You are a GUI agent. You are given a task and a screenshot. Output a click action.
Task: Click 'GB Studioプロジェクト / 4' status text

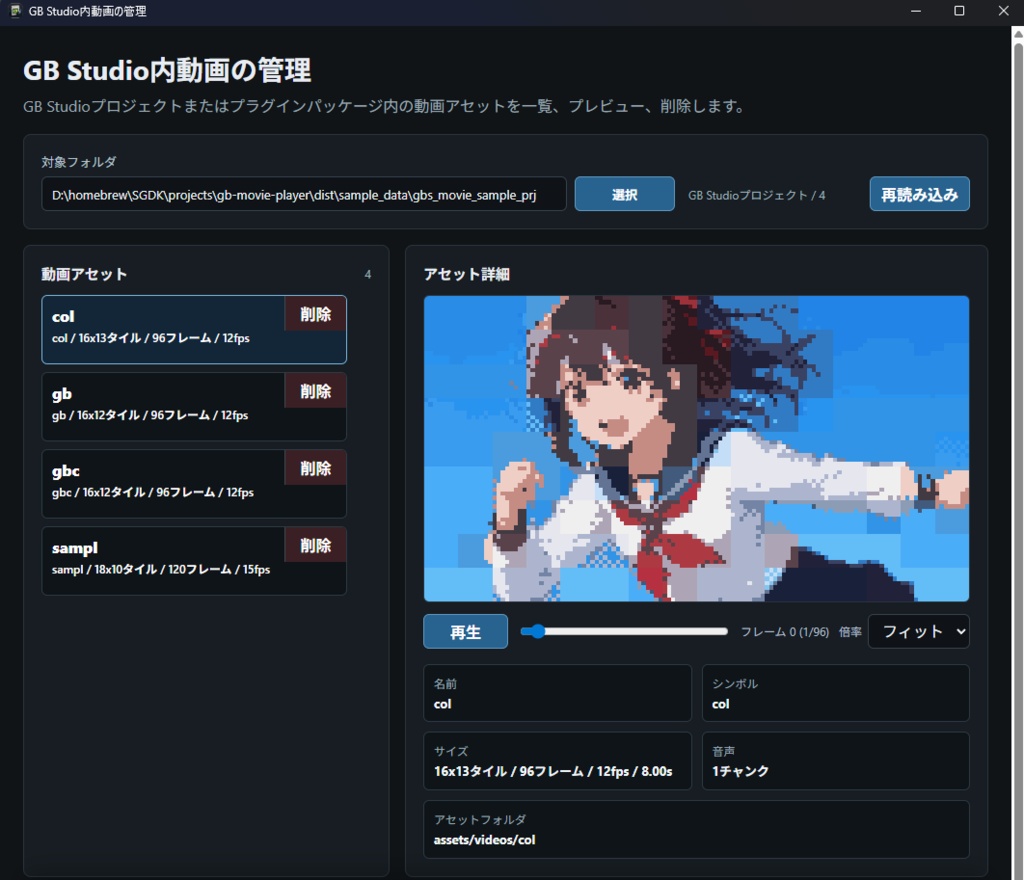[x=756, y=195]
